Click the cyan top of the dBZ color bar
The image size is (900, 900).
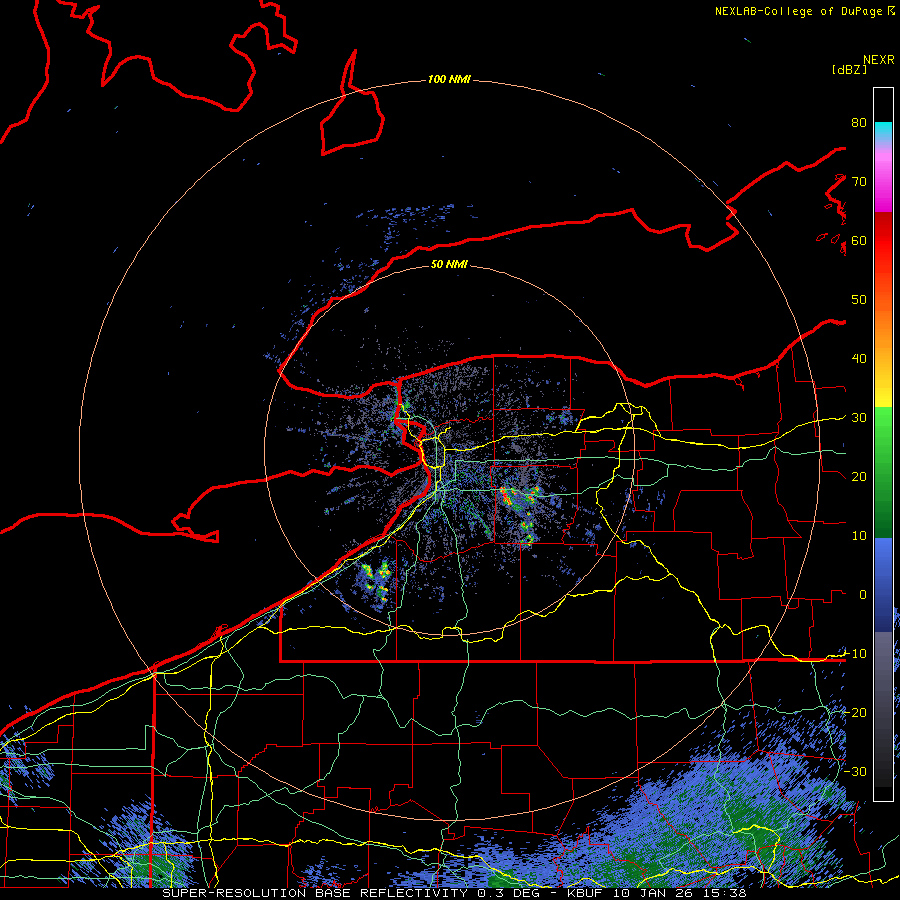pos(883,131)
